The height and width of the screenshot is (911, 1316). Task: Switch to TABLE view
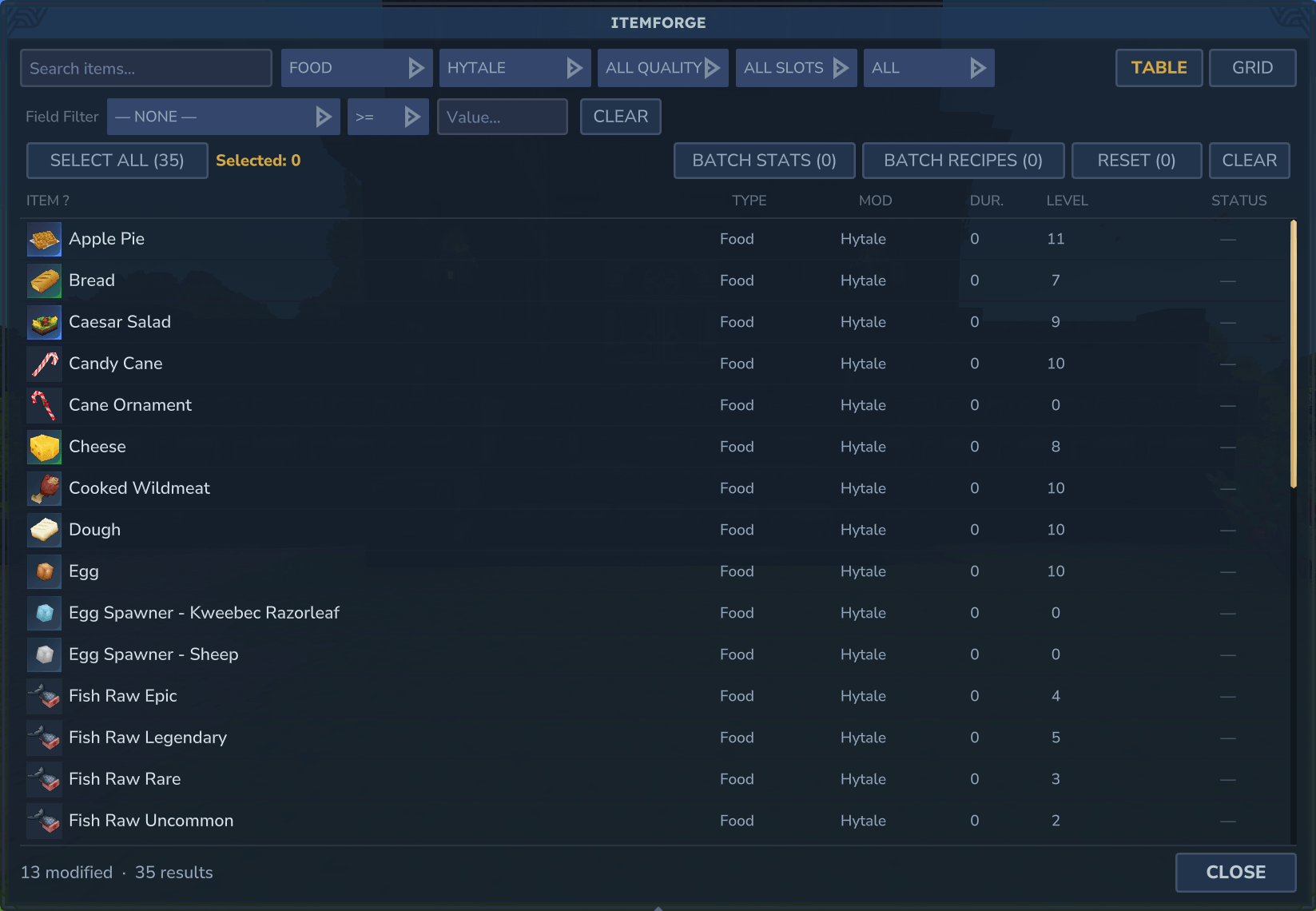pyautogui.click(x=1159, y=68)
